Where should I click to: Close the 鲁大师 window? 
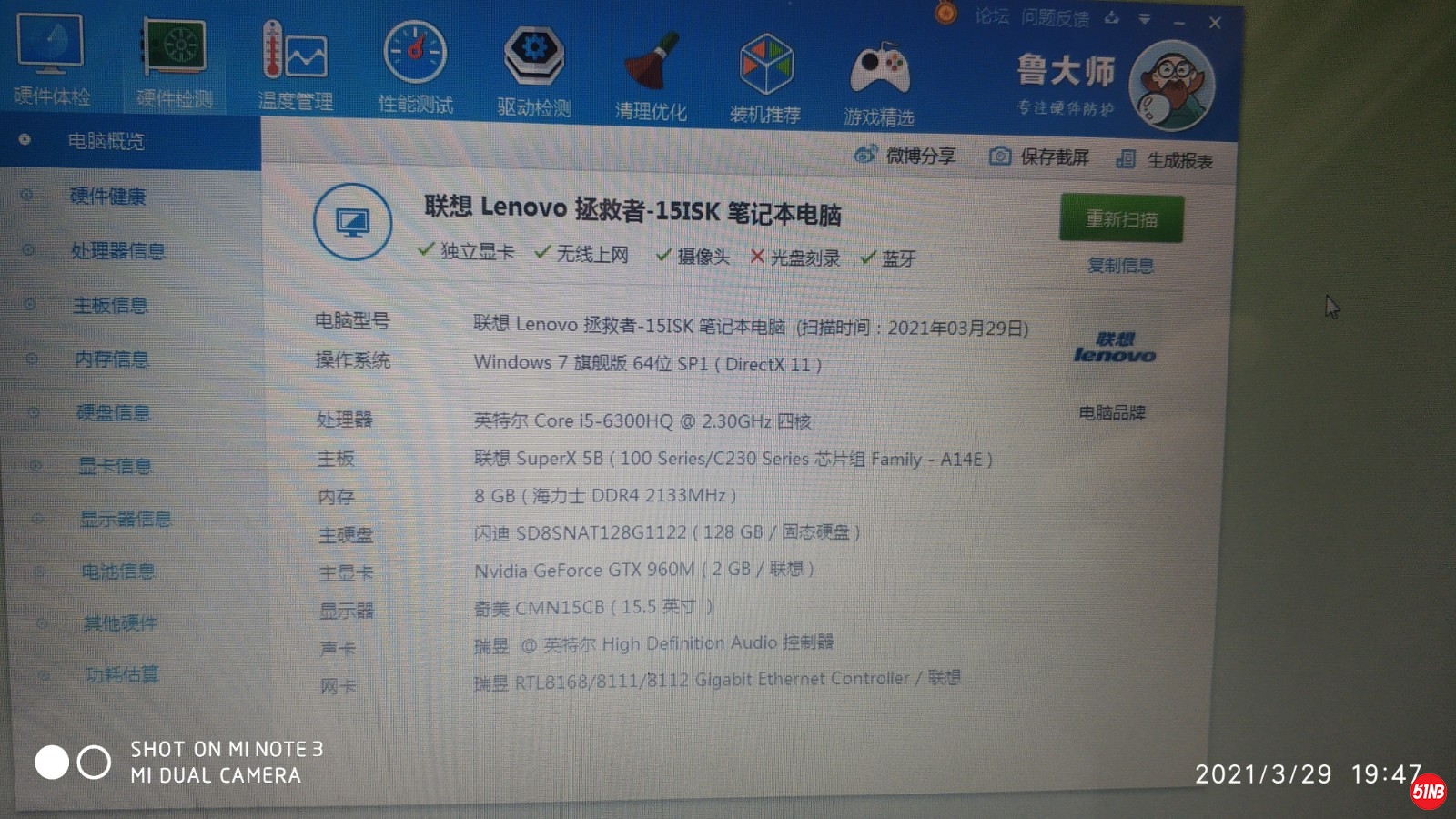point(1215,23)
